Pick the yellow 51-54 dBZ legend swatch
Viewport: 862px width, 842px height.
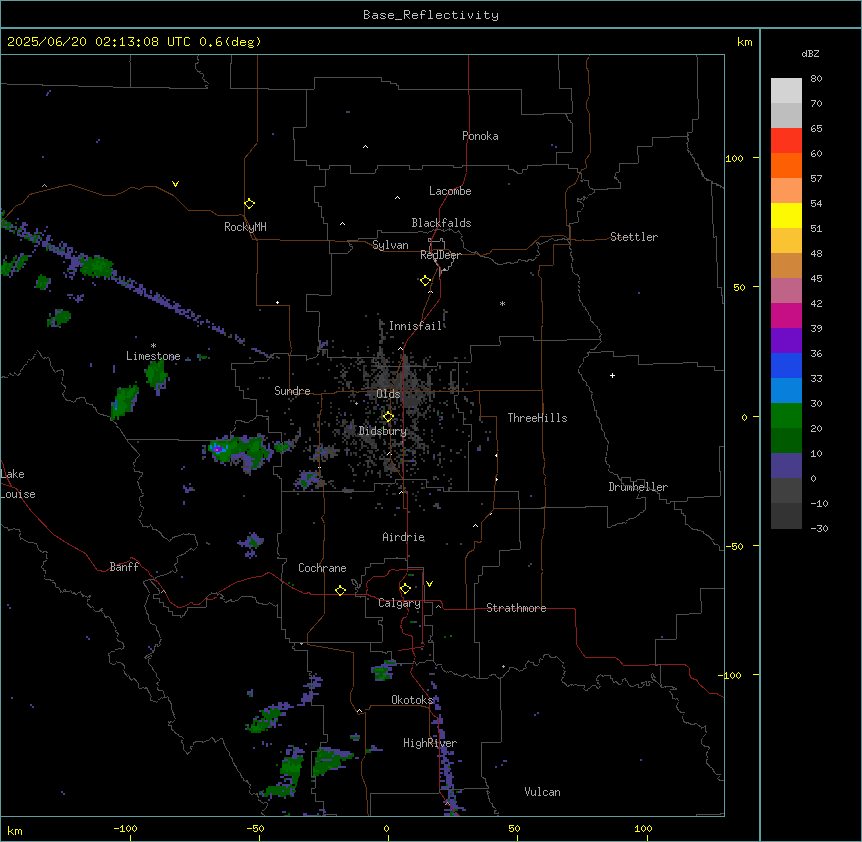[786, 215]
